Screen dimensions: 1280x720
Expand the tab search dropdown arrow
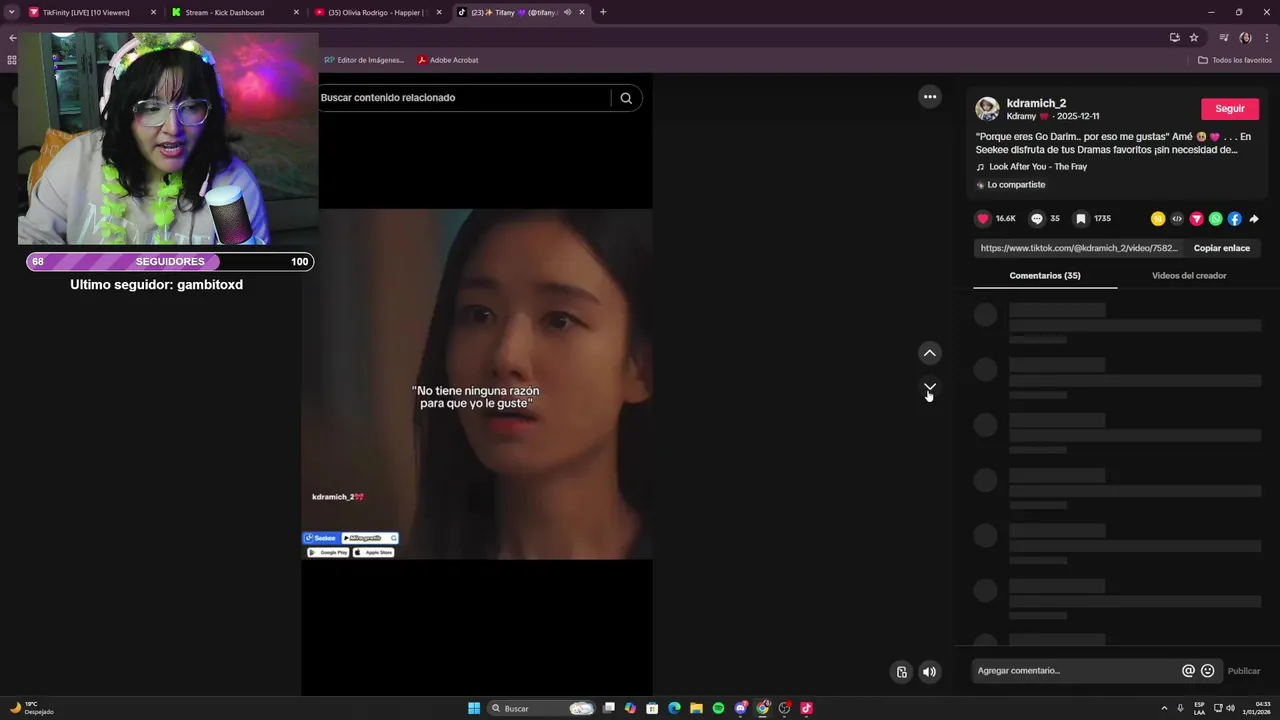11,12
